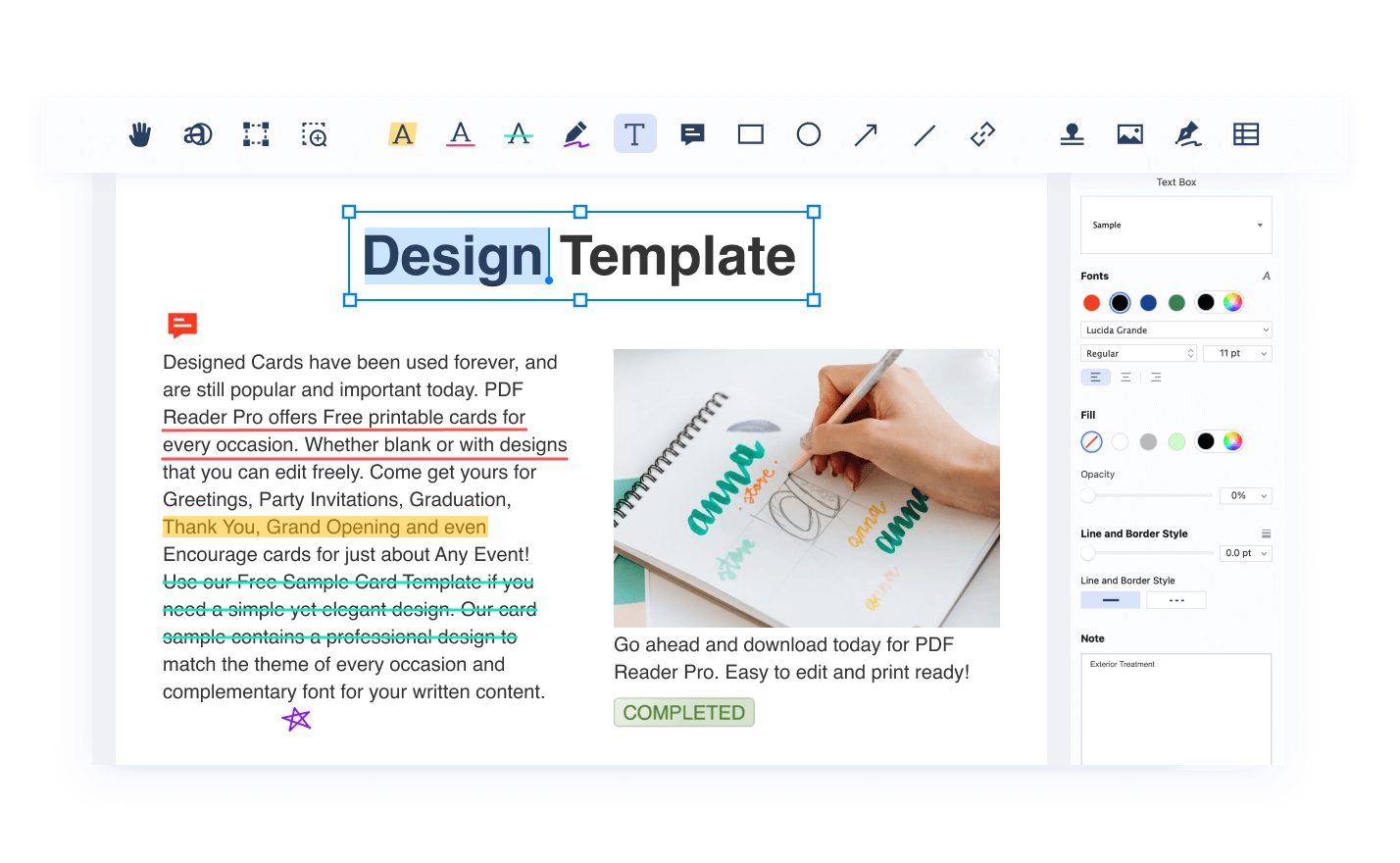Image resolution: width=1400 pixels, height=863 pixels.
Task: Click the COMPLETED stamp on the page
Action: (x=683, y=713)
